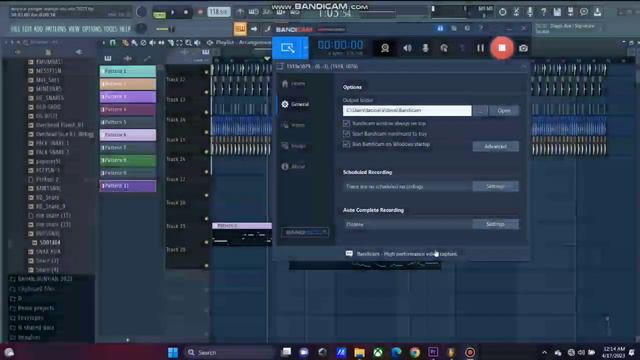
Task: Take a screenshot with Bandicam camera icon
Action: click(523, 48)
